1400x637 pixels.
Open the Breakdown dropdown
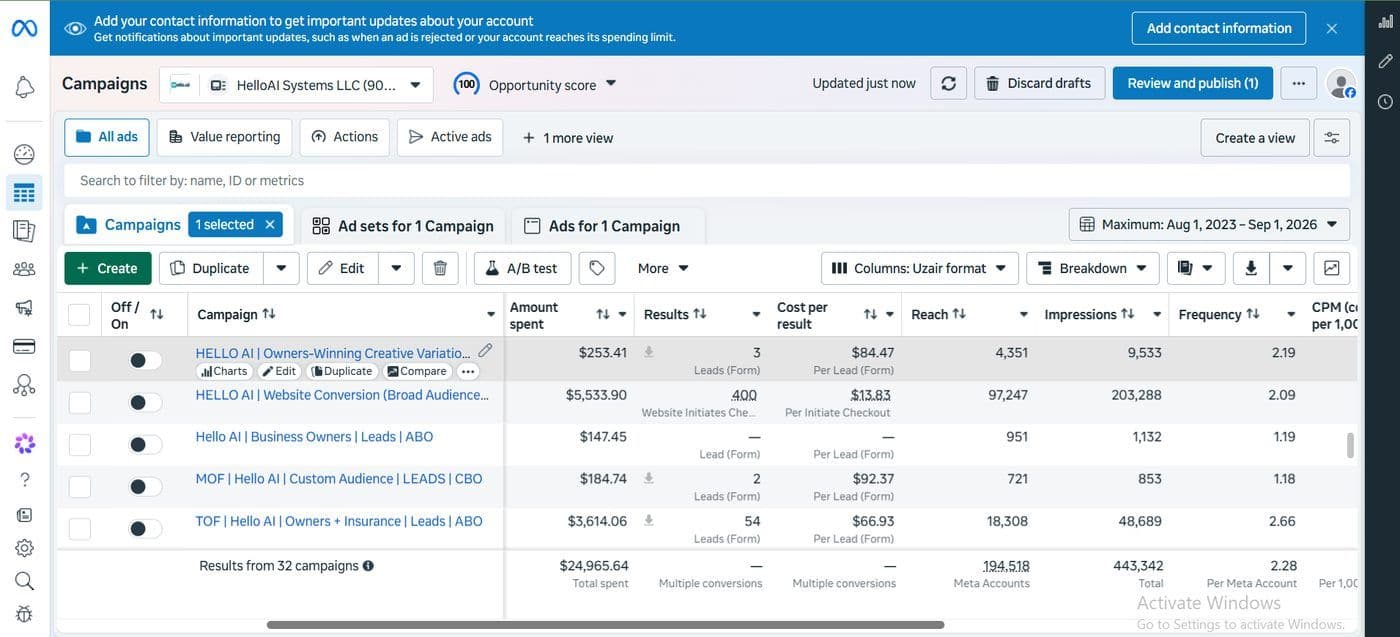[1093, 268]
